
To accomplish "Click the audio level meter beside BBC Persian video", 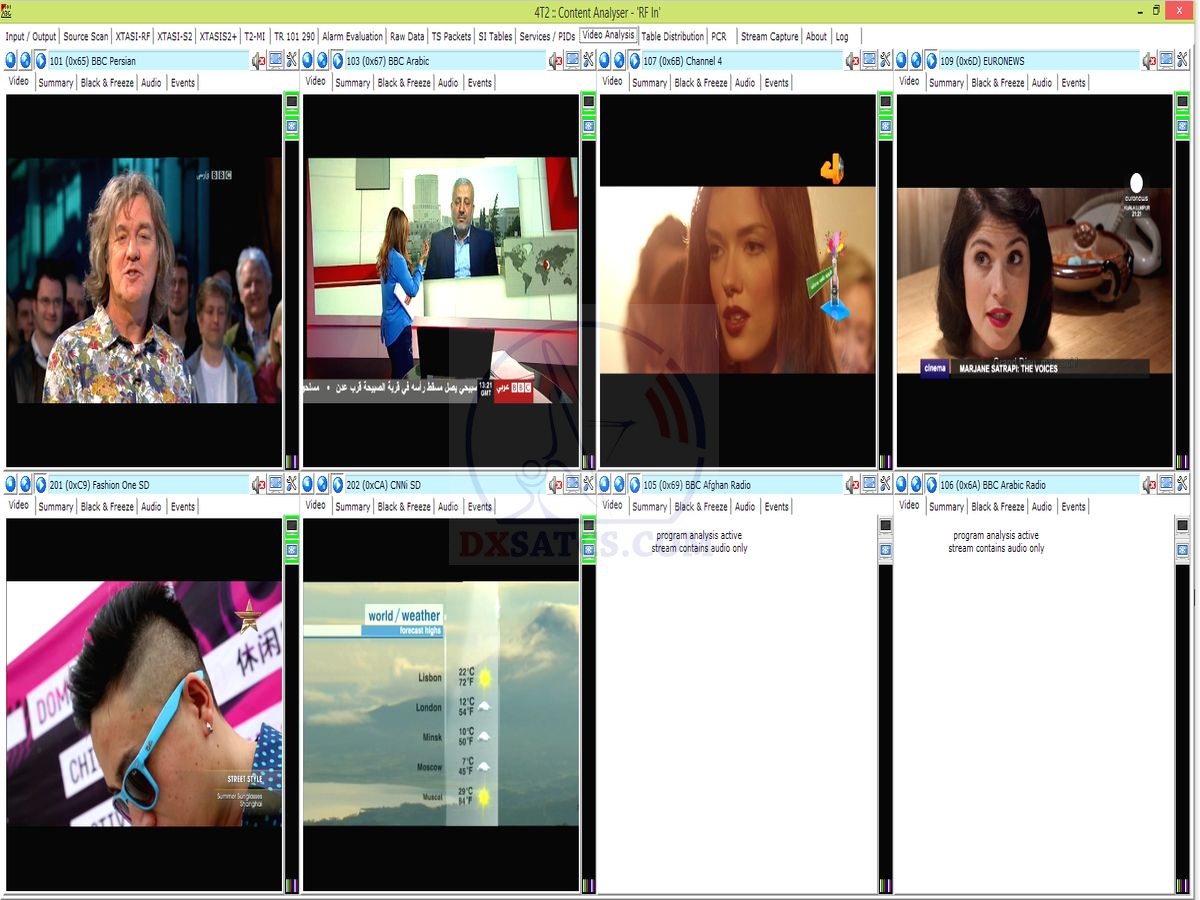I will tap(291, 300).
